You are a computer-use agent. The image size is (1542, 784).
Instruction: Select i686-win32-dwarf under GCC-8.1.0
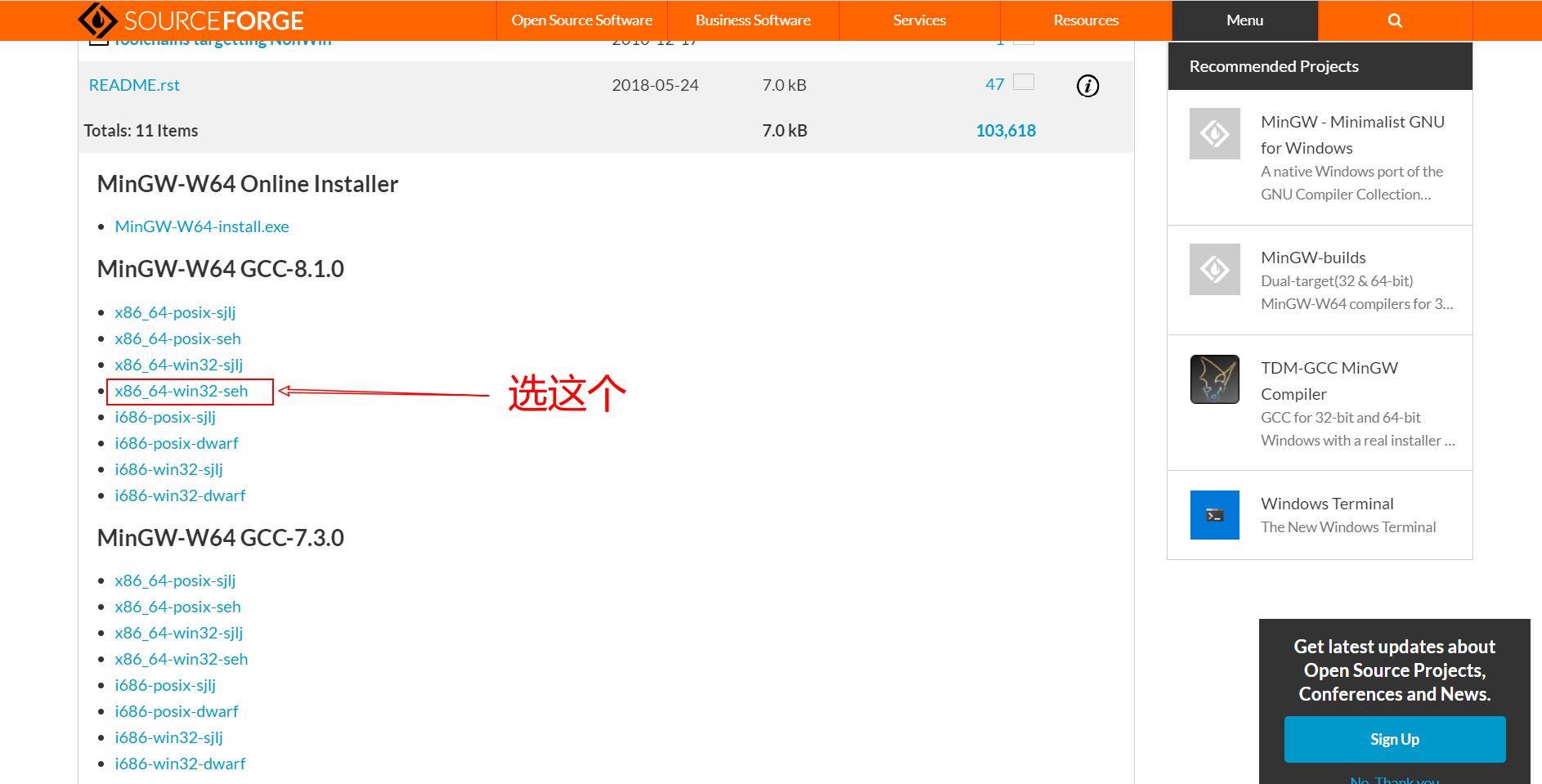(x=180, y=495)
